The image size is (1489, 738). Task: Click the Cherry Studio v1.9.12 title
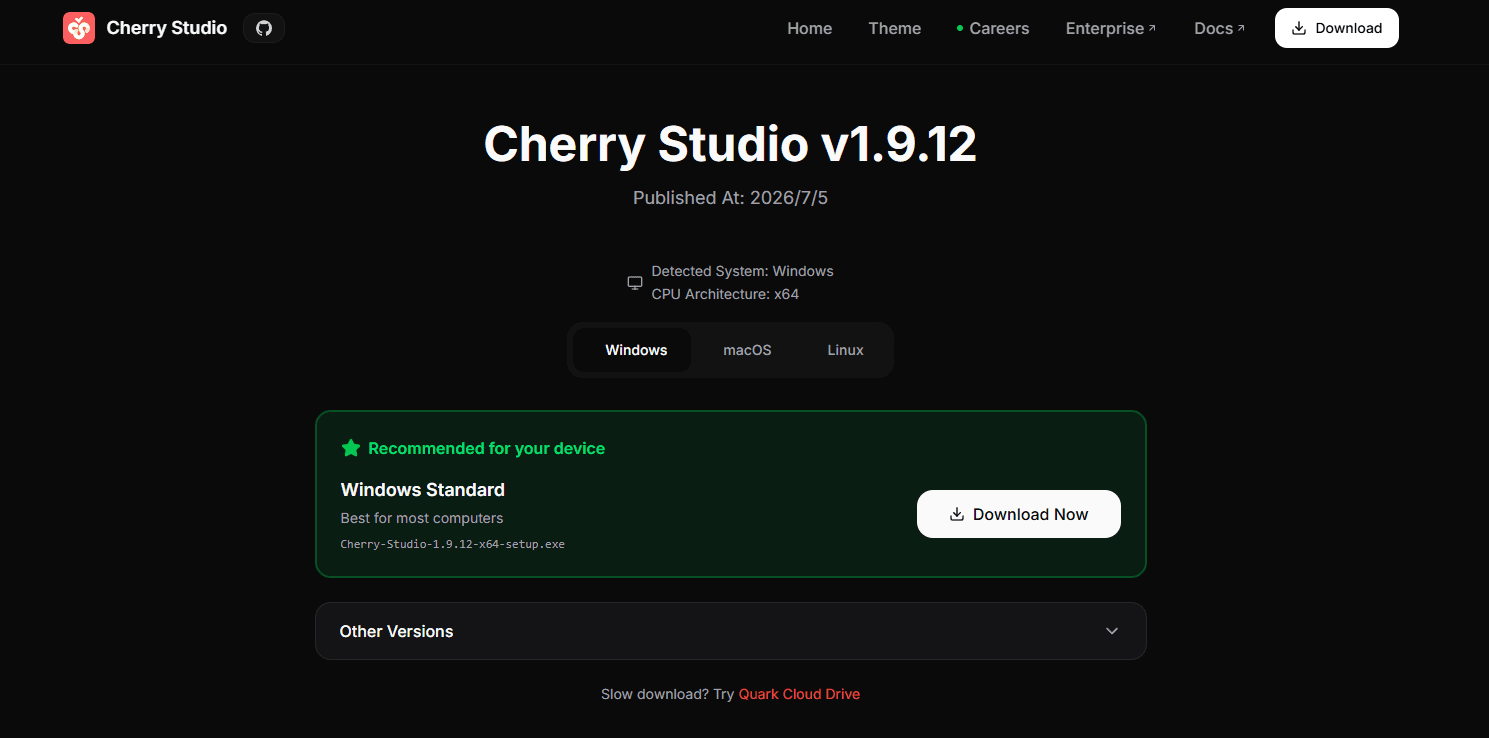point(730,144)
